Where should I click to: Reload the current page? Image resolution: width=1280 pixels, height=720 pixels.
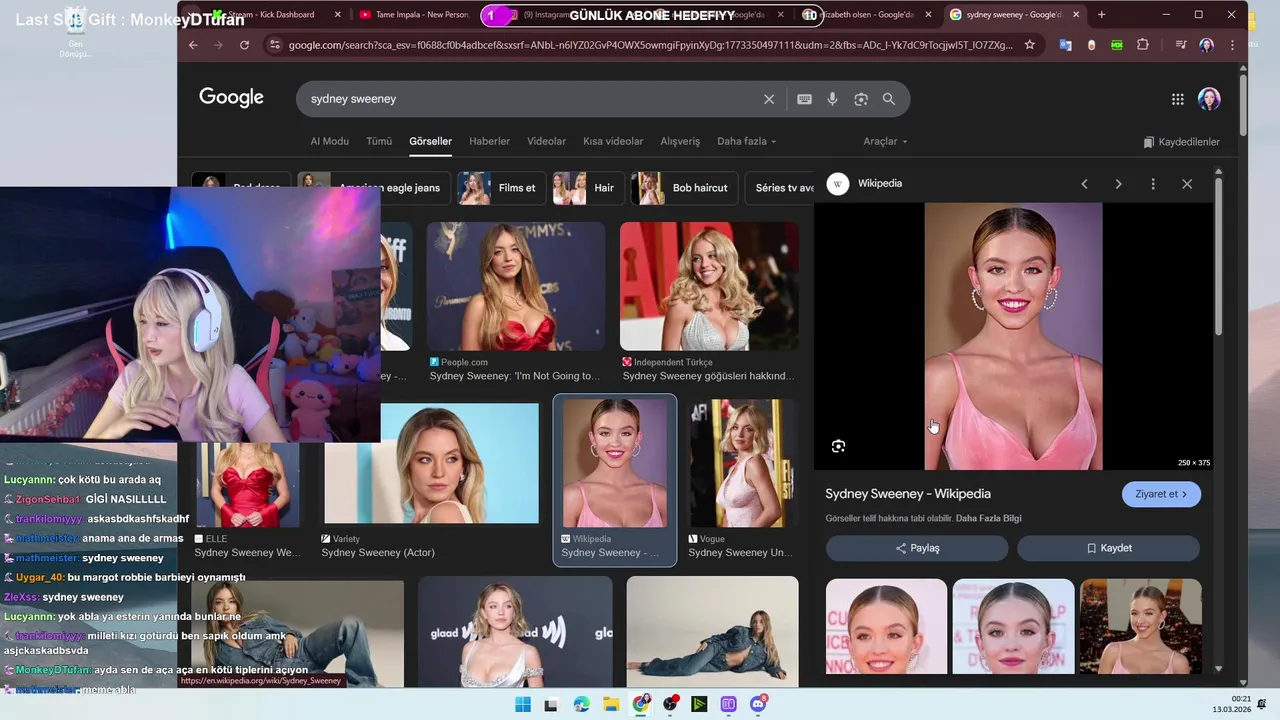pyautogui.click(x=244, y=45)
